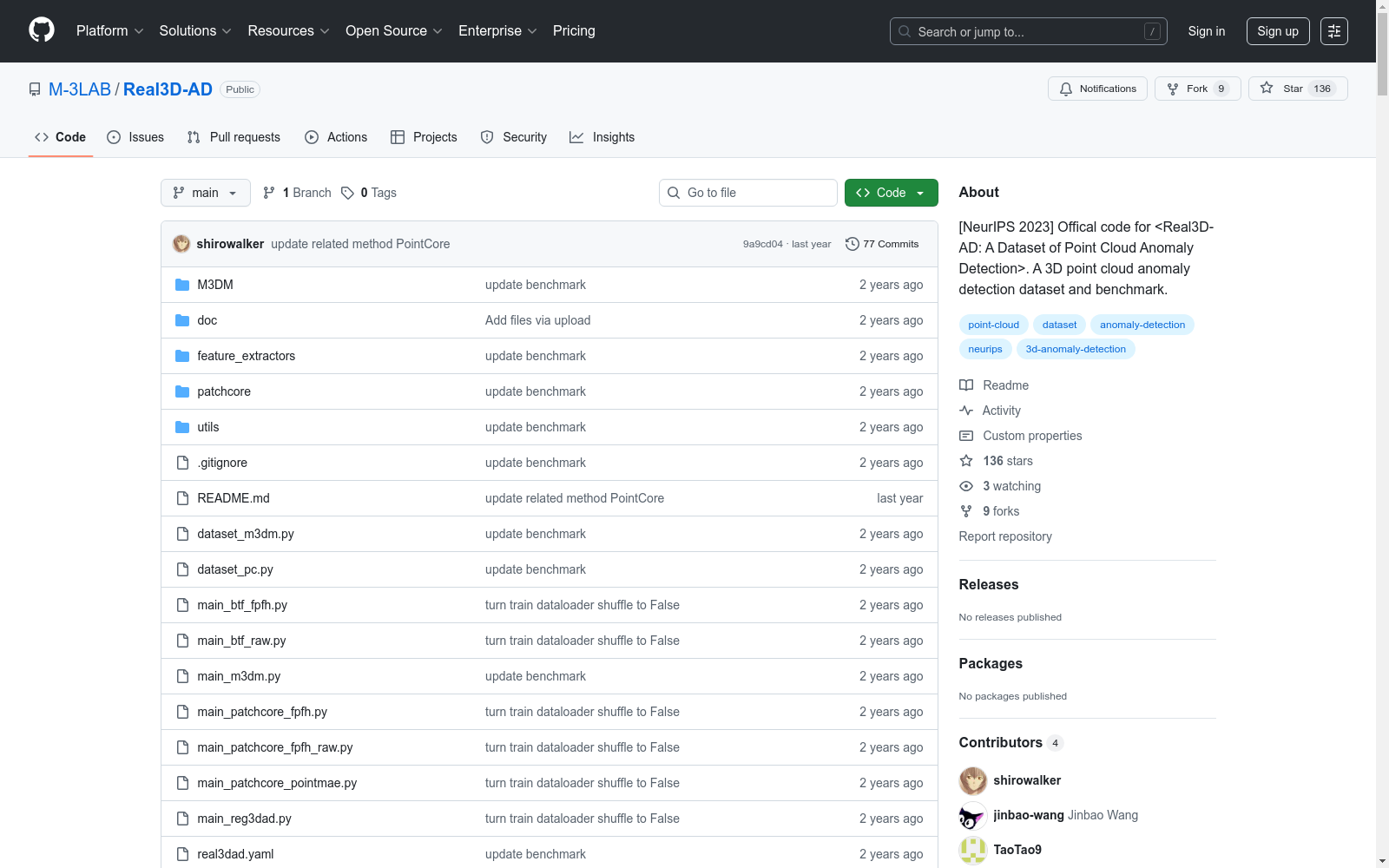
Task: Open the Pull requests tab
Action: point(234,137)
